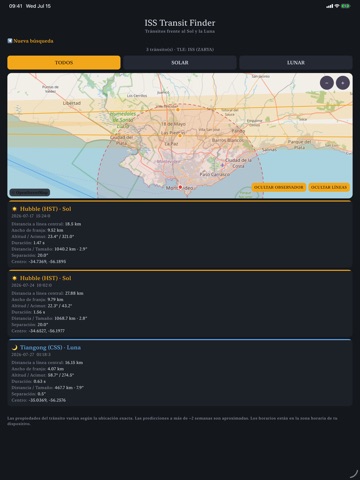Click the battery indicator in the status bar

(346, 6)
